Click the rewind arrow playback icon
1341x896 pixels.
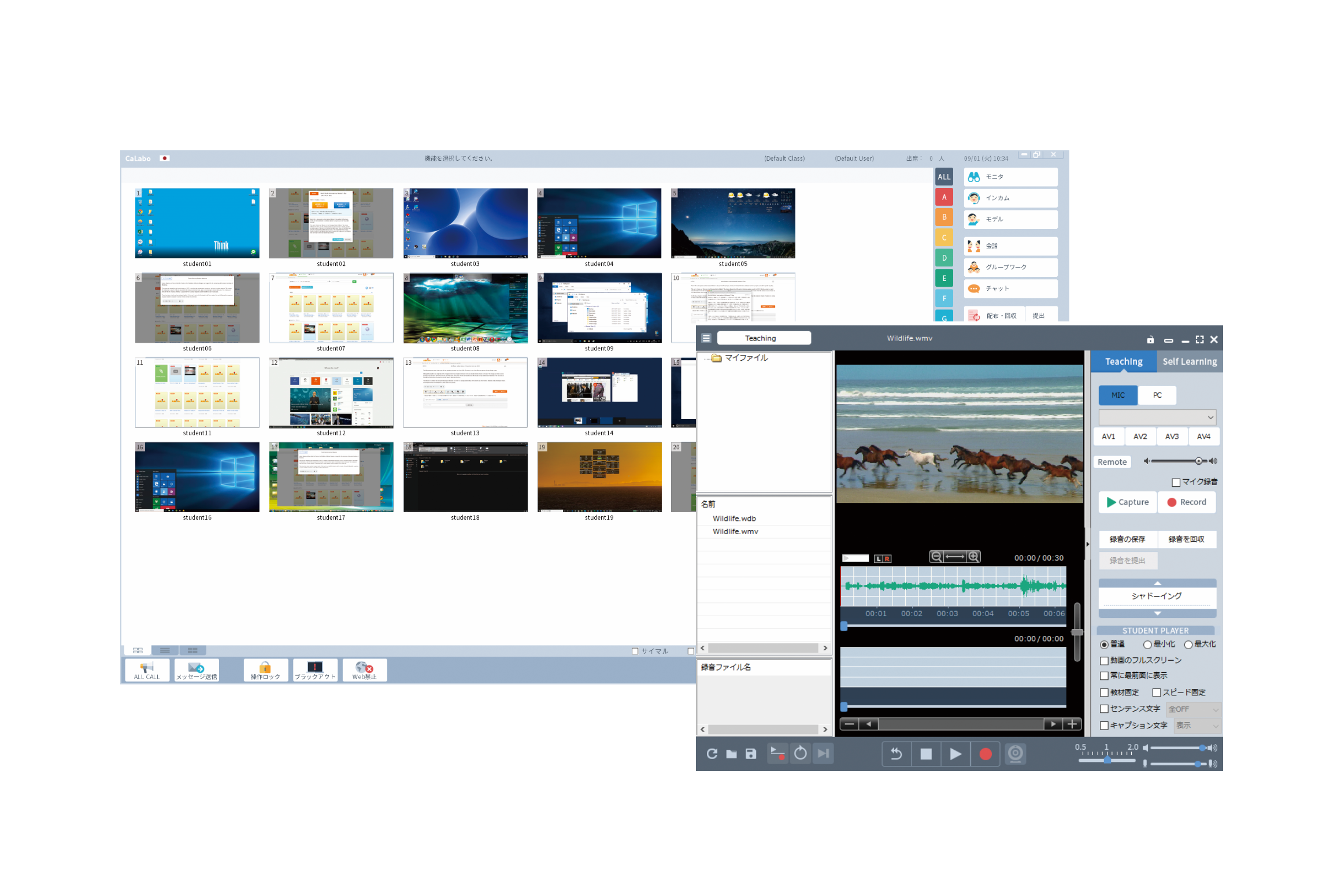897,754
